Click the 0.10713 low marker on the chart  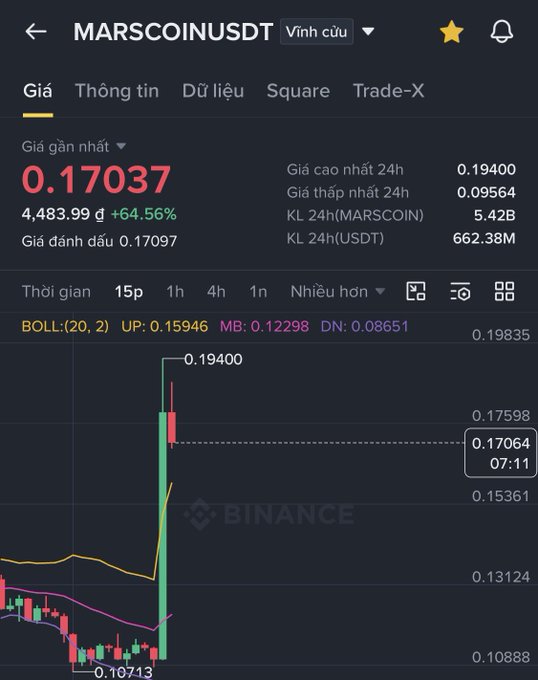[123, 672]
